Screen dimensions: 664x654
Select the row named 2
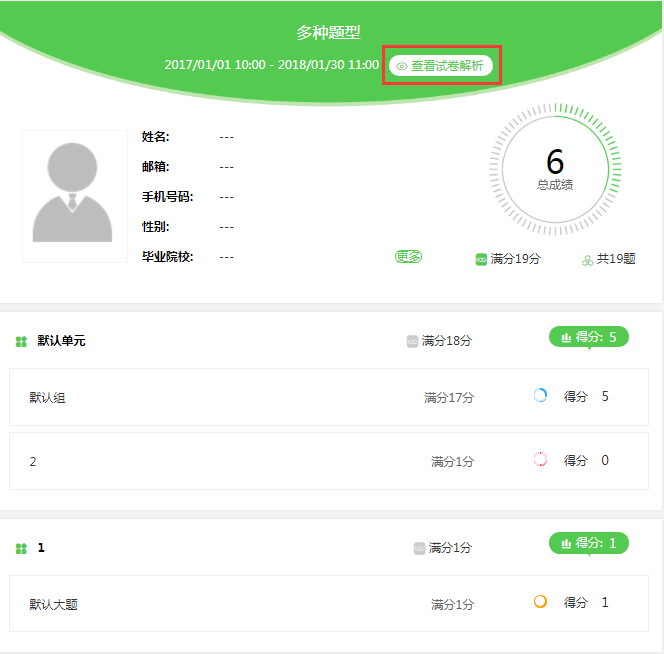329,461
